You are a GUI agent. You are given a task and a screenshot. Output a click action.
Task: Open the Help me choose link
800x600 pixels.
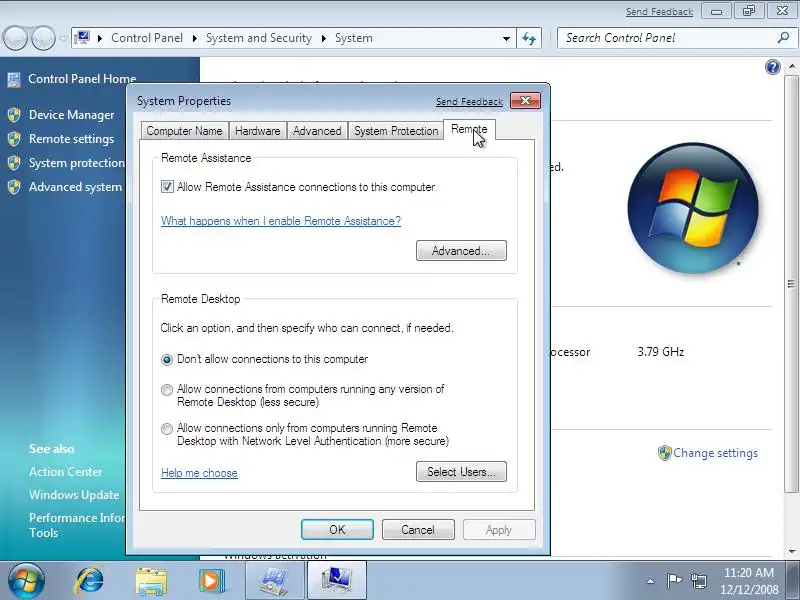[x=199, y=473]
